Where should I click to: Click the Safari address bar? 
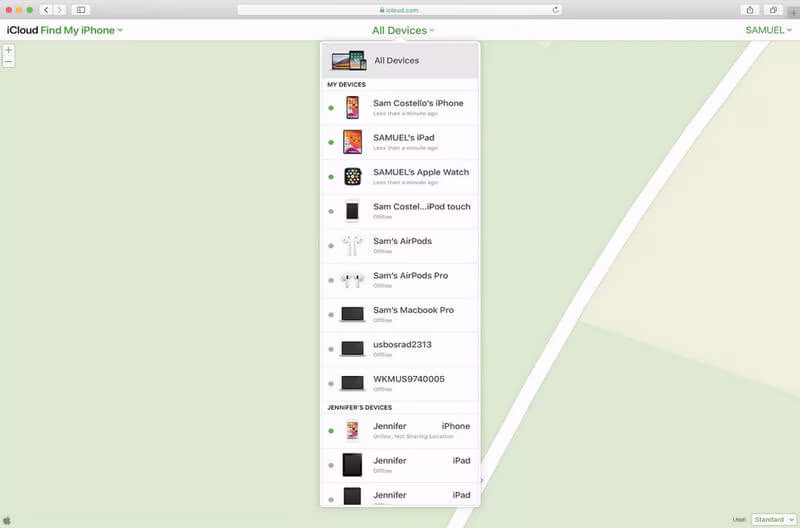[x=399, y=10]
